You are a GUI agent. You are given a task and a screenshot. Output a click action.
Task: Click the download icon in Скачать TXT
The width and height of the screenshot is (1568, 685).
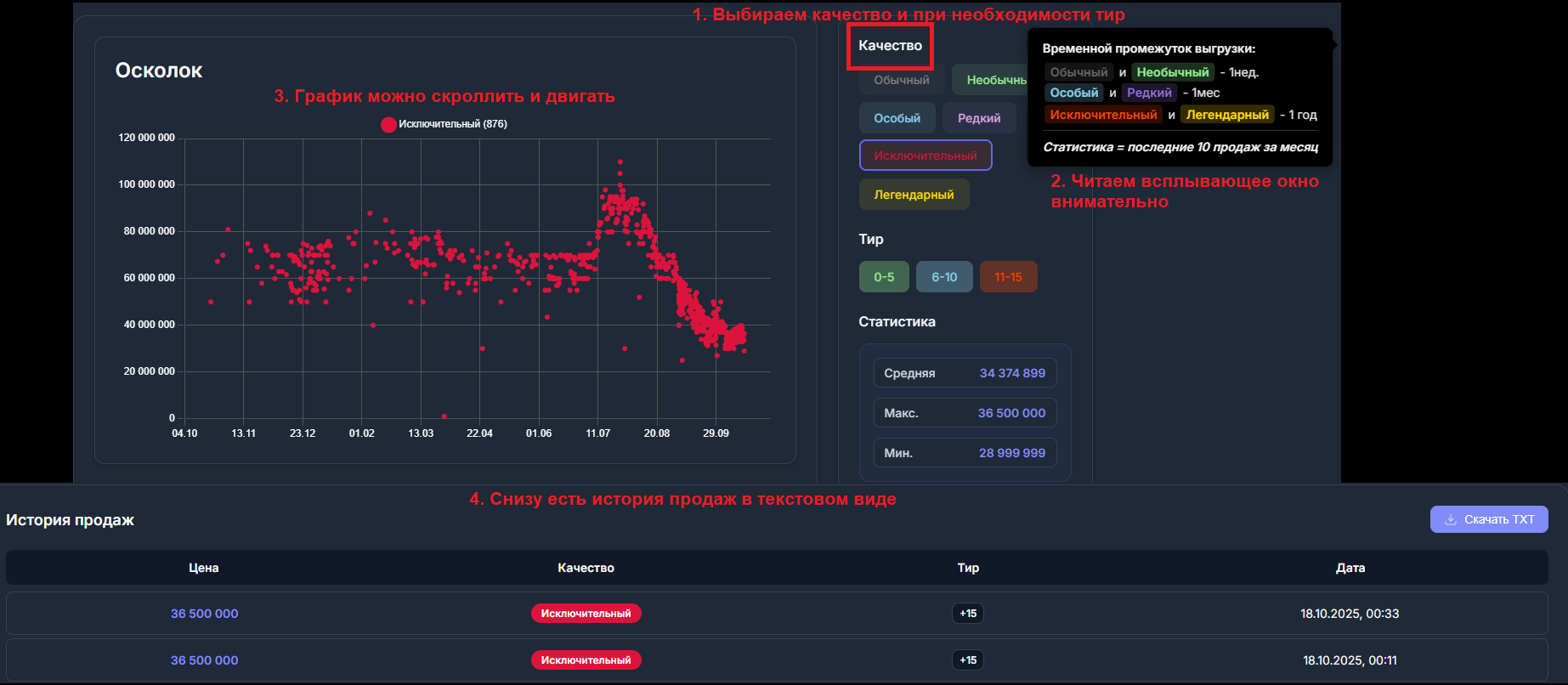coord(1450,519)
